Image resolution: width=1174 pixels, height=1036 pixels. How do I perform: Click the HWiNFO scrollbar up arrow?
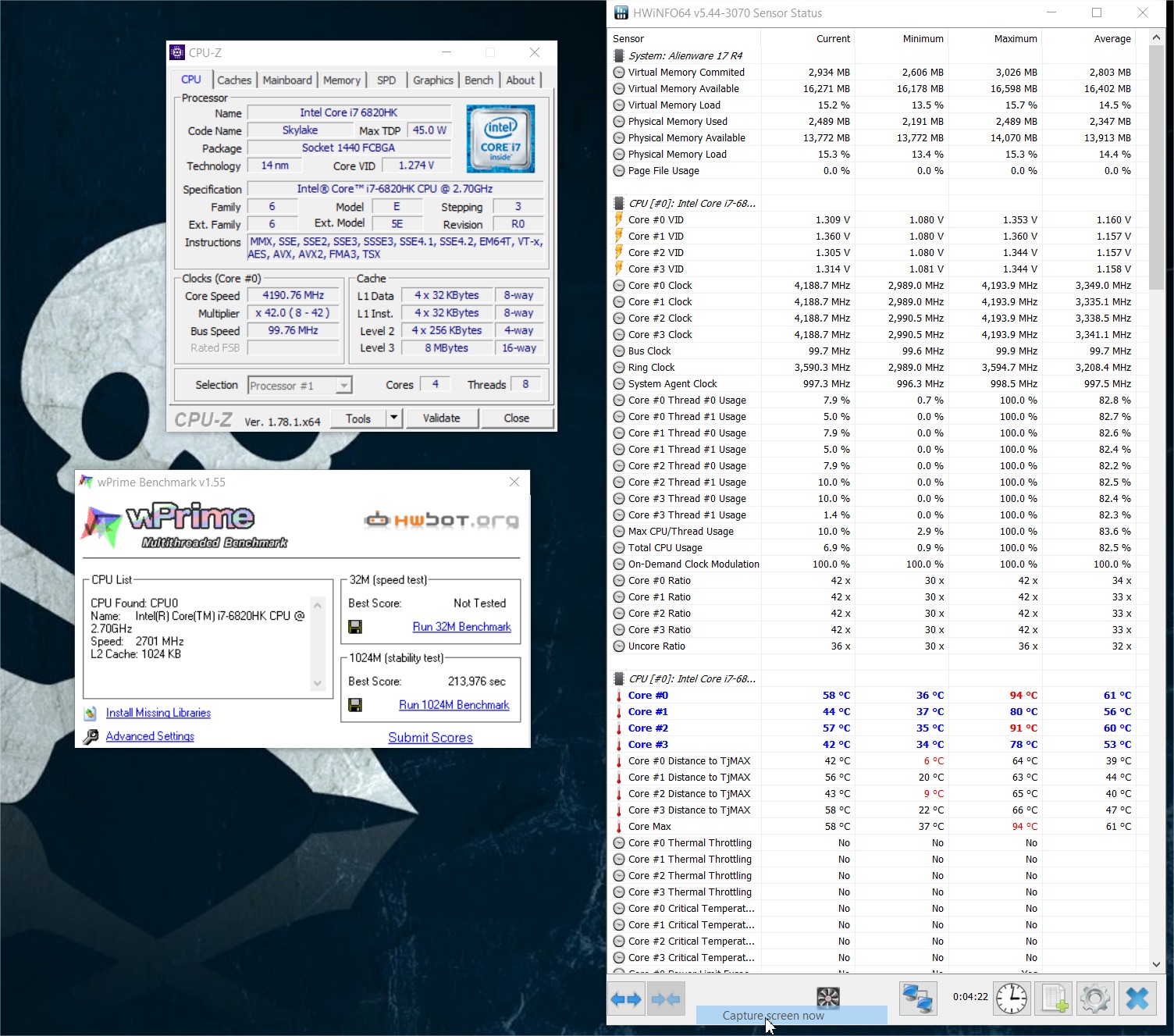pos(1157,37)
